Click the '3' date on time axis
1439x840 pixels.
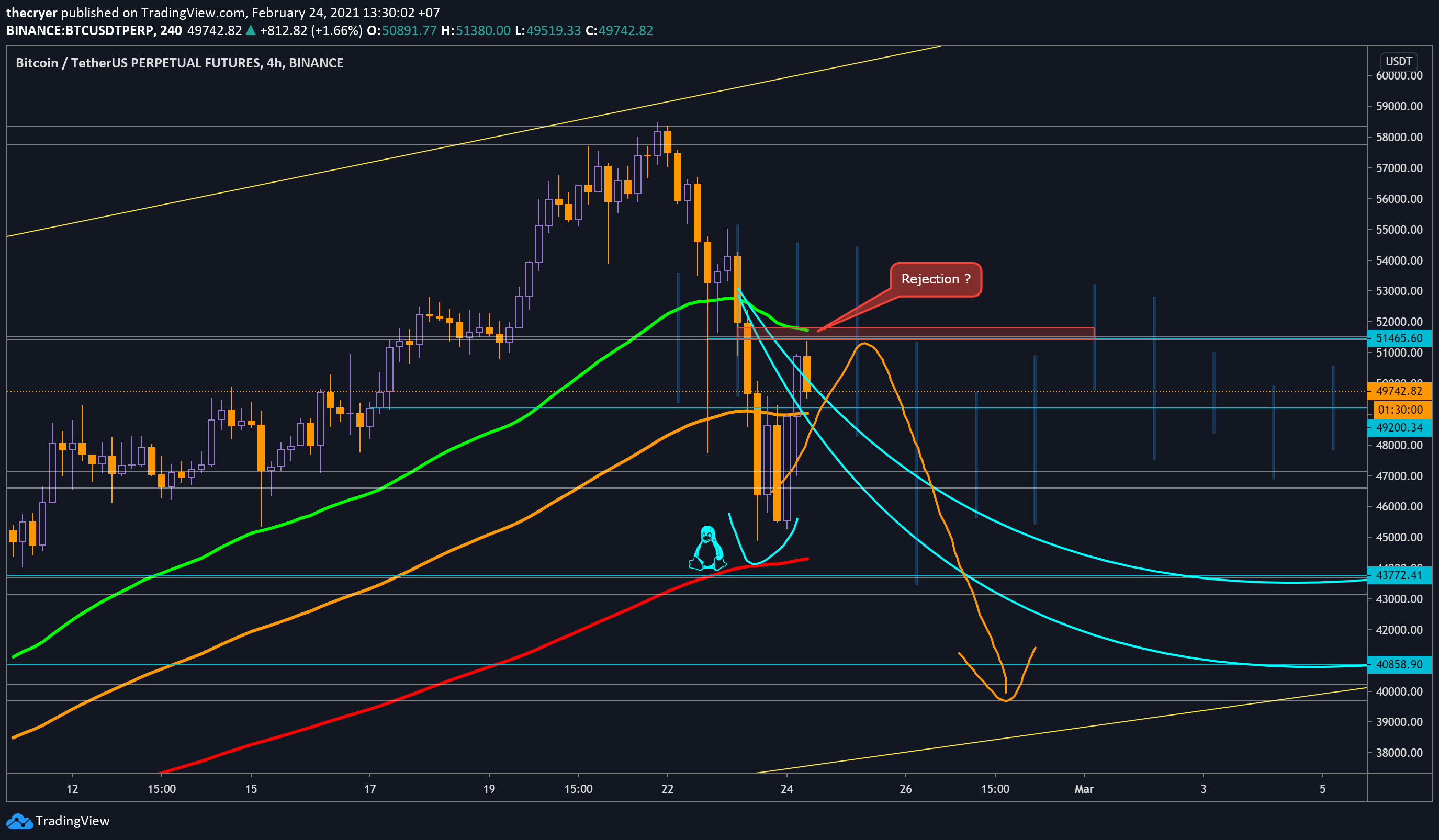[x=1203, y=789]
